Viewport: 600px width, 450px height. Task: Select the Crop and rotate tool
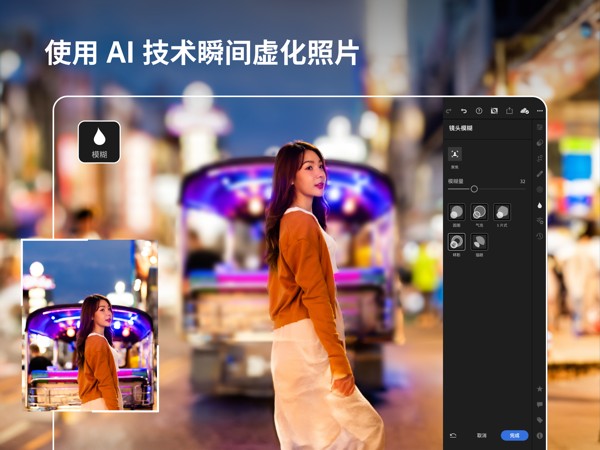click(x=540, y=158)
